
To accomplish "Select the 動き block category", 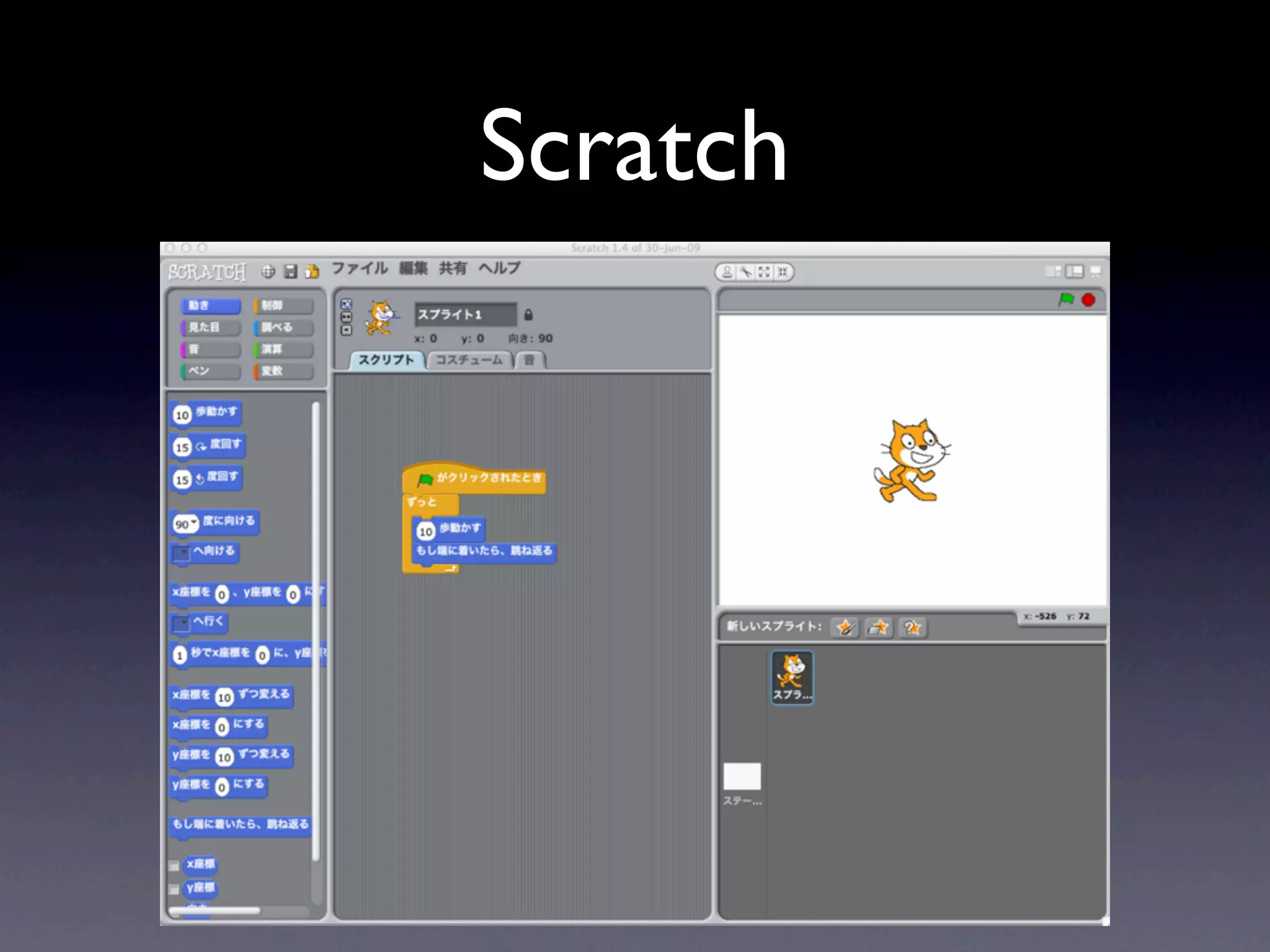I will 210,306.
